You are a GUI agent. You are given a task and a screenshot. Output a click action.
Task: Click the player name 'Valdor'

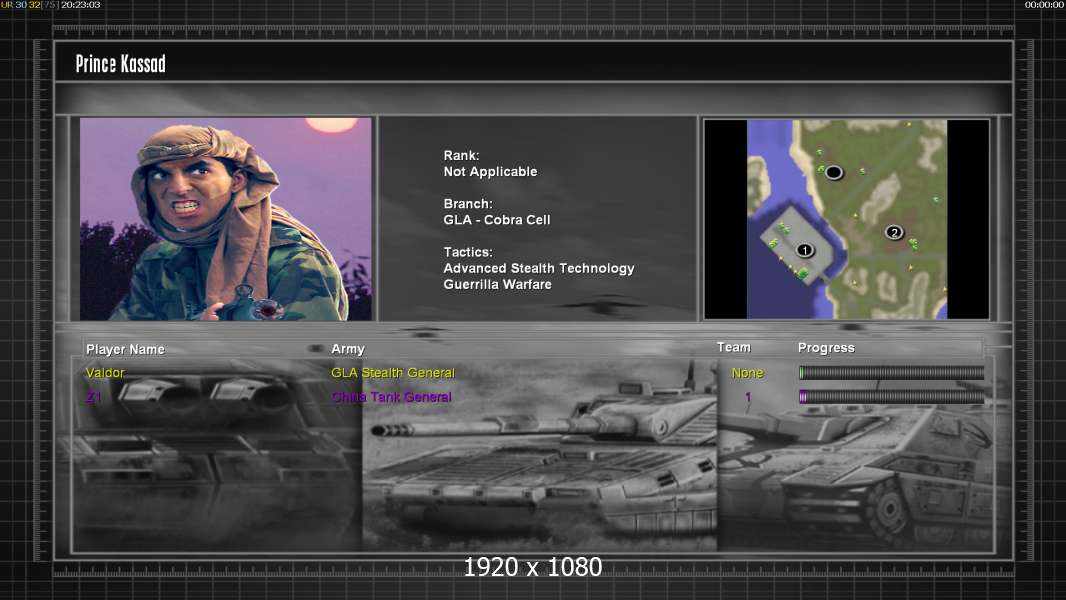point(105,373)
